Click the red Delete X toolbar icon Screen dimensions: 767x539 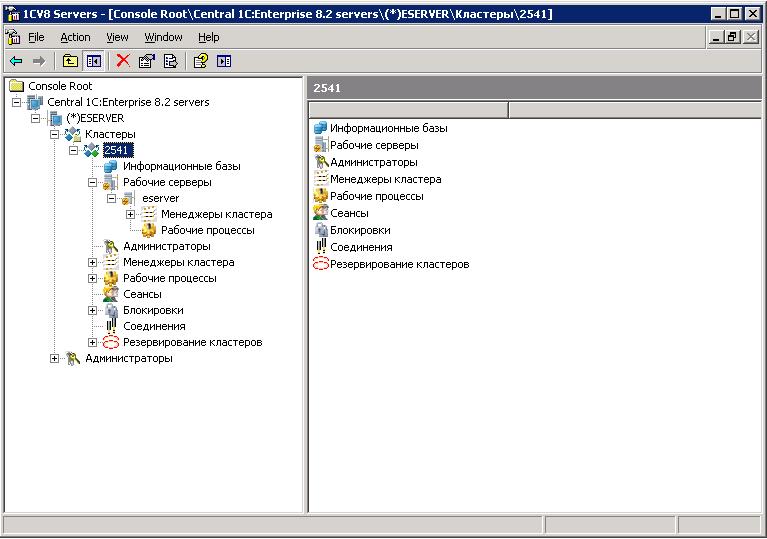coord(123,61)
